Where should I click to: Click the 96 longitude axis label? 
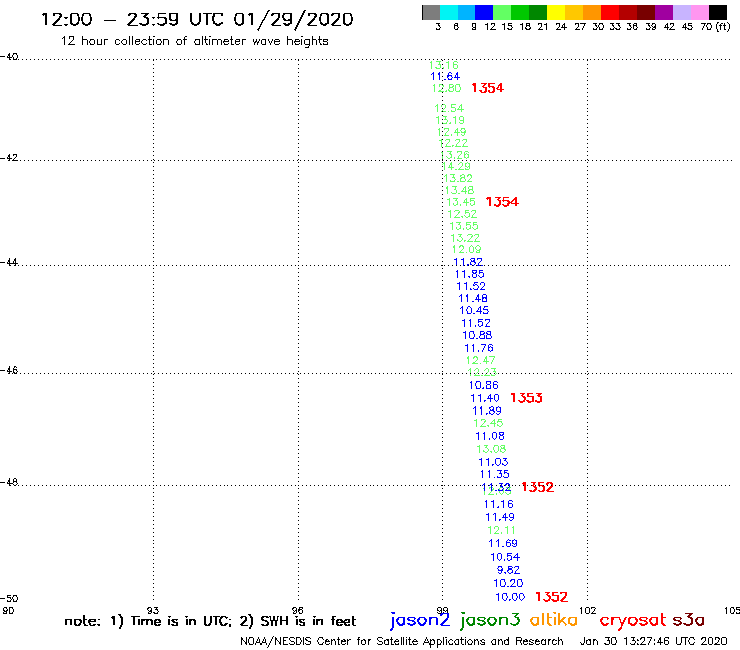(x=298, y=610)
